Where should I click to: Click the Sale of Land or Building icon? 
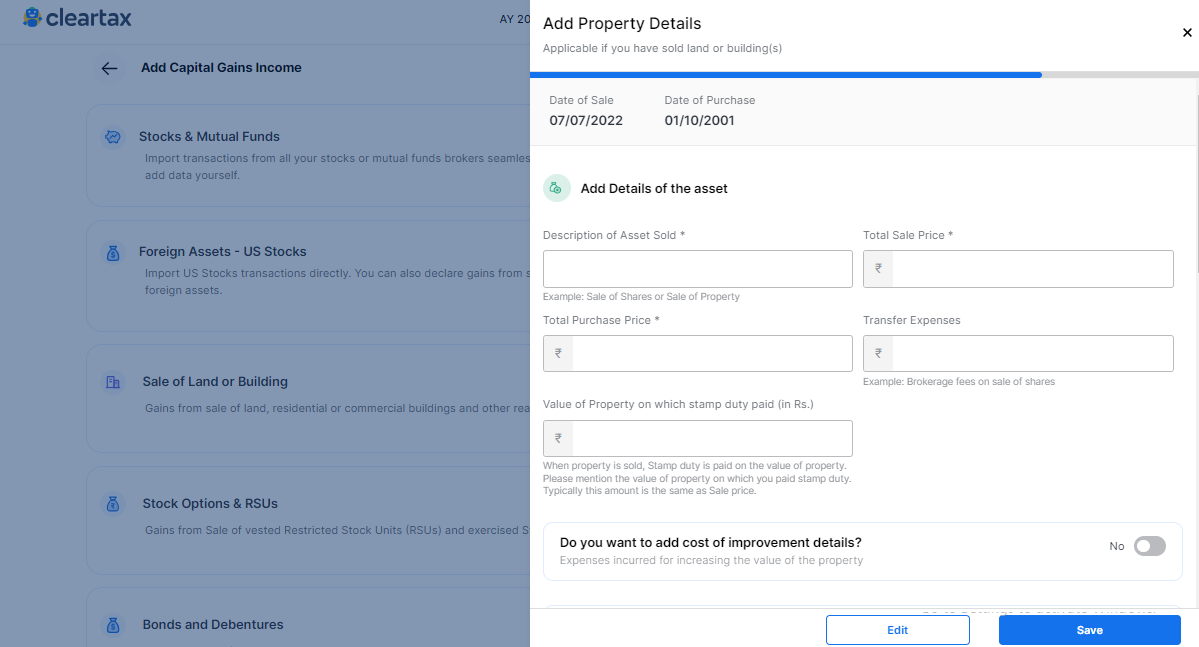pyautogui.click(x=113, y=382)
